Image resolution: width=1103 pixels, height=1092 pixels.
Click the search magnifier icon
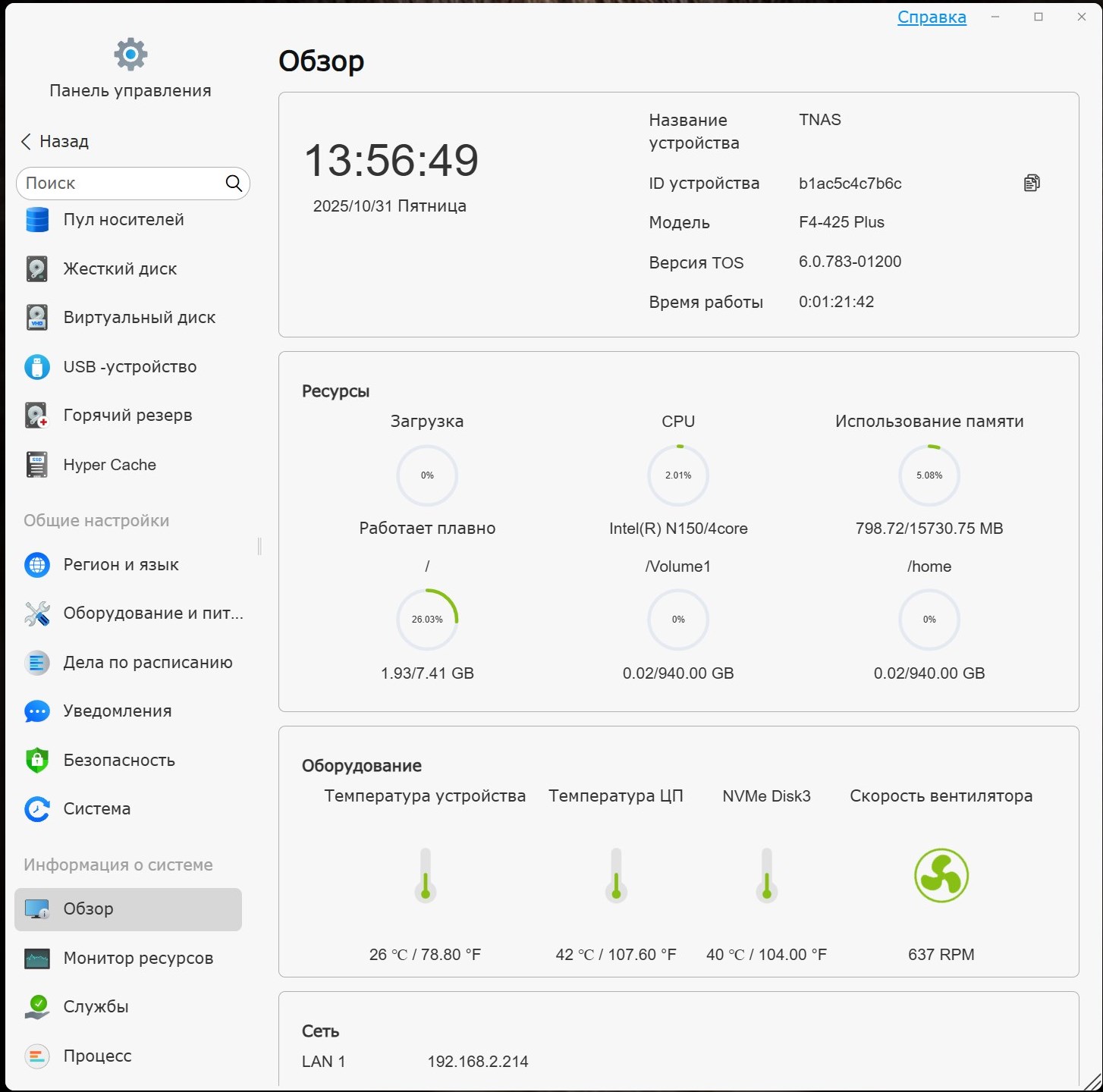point(234,184)
